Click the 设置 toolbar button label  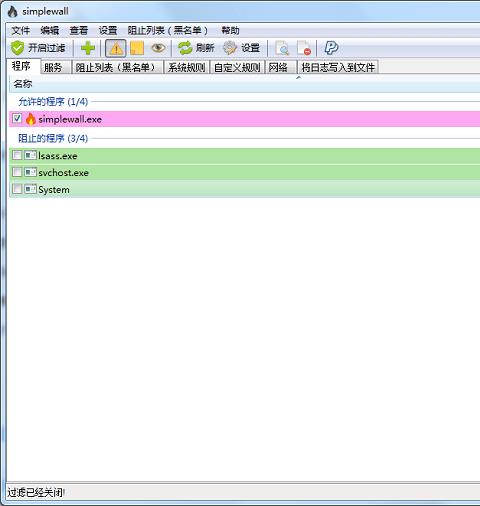pos(250,48)
